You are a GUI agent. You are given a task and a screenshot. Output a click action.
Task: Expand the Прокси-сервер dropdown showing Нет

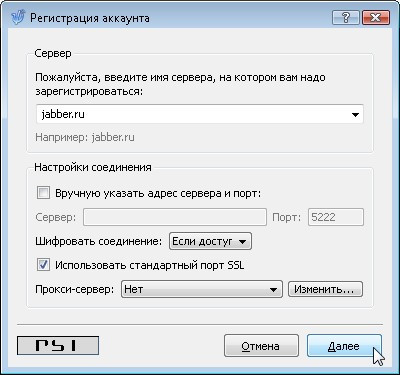pyautogui.click(x=202, y=289)
